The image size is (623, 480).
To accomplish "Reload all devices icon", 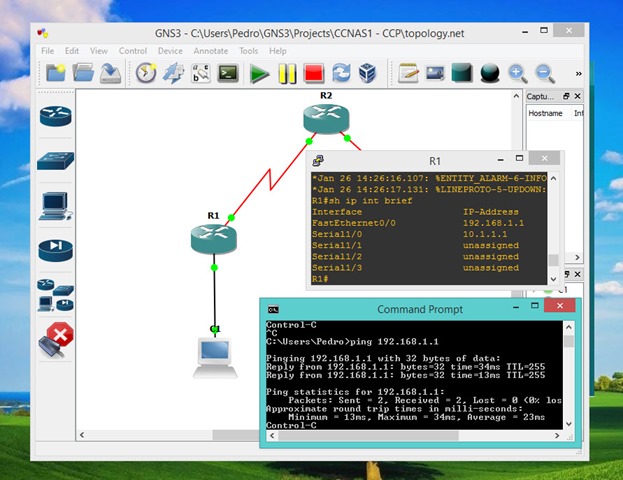I will (341, 73).
